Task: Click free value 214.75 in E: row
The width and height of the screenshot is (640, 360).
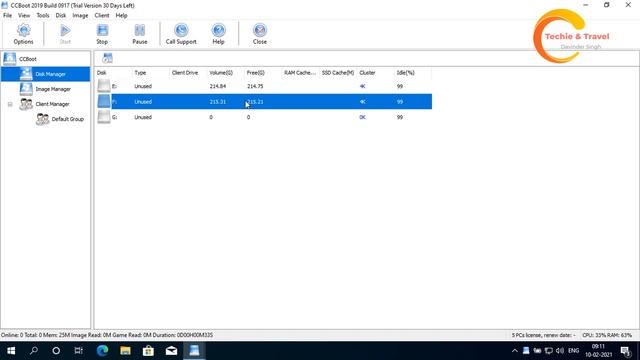Action: coord(255,87)
